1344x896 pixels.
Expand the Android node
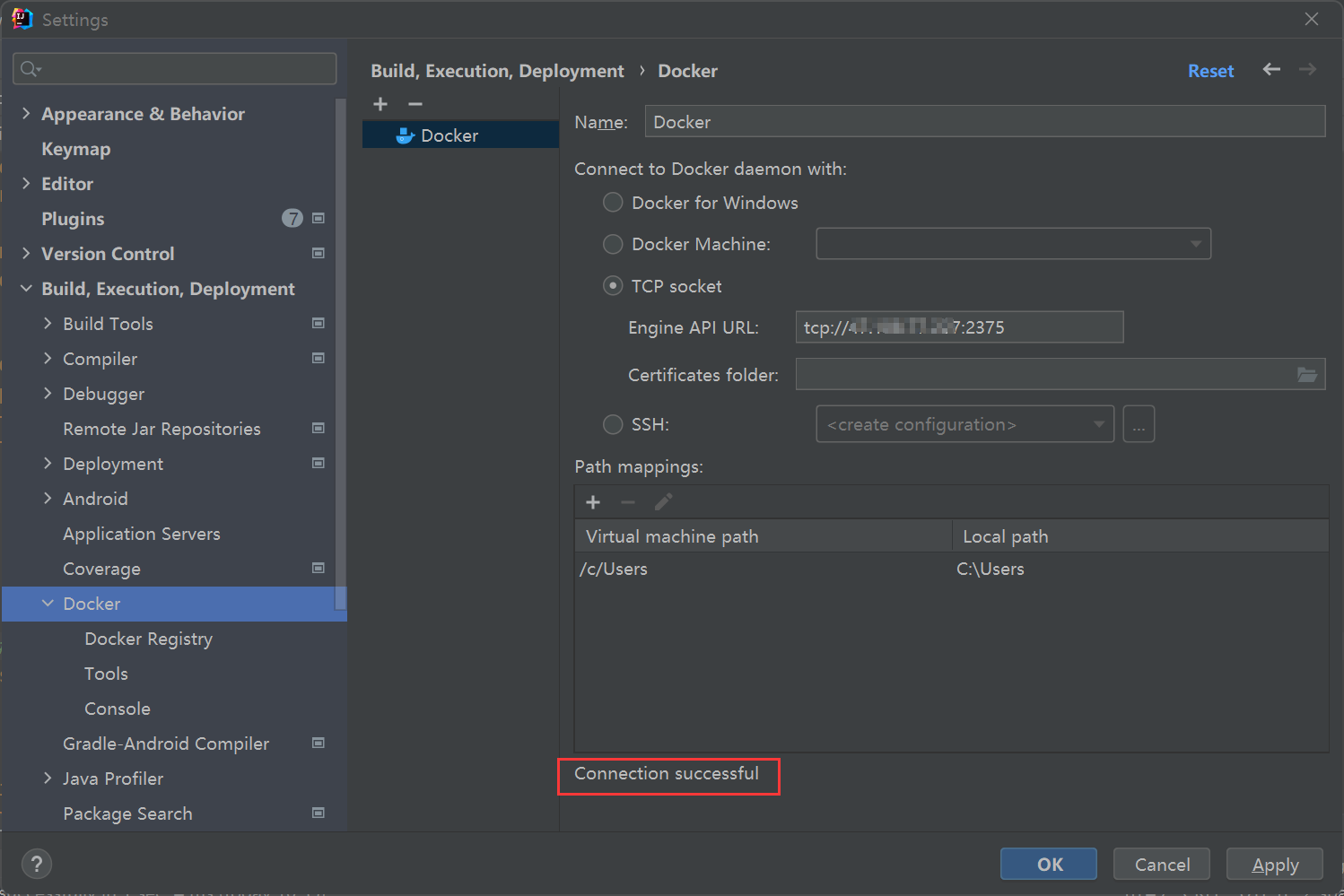[x=48, y=498]
